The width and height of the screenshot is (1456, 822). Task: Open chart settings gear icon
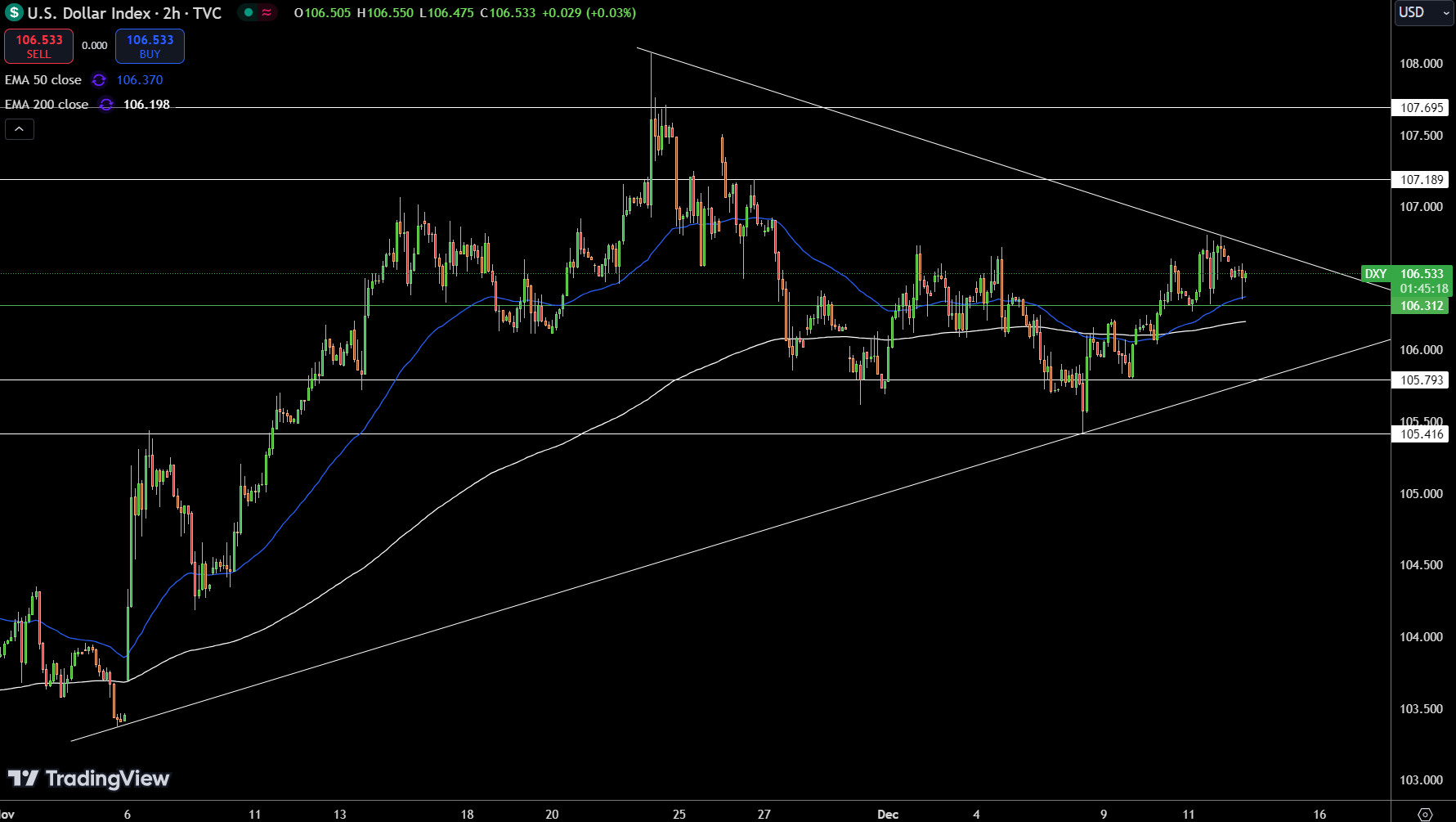tap(1425, 814)
